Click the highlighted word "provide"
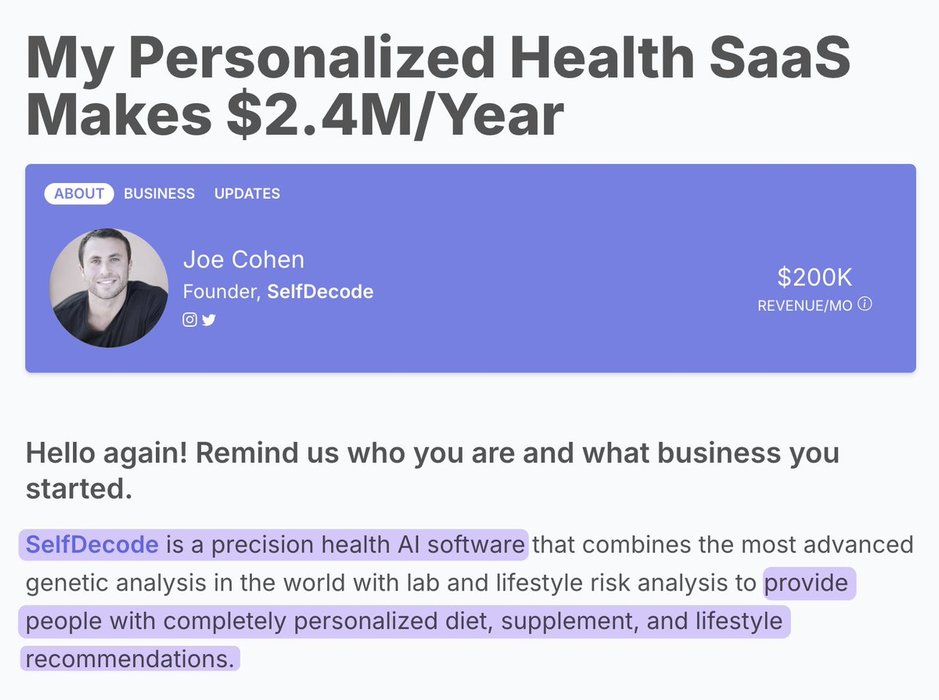Image resolution: width=939 pixels, height=700 pixels. (806, 583)
